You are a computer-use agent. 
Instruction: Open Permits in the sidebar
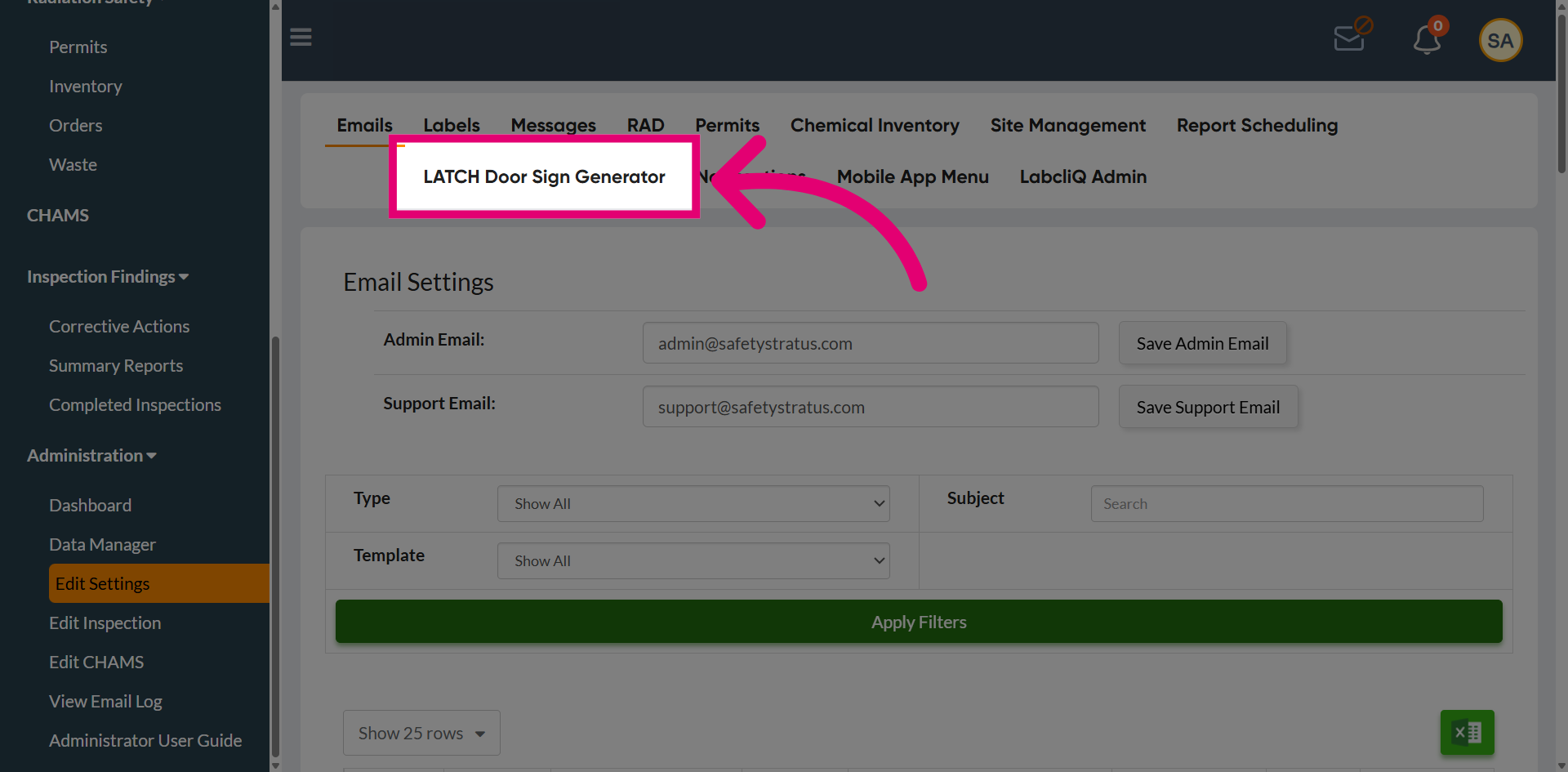tap(78, 47)
